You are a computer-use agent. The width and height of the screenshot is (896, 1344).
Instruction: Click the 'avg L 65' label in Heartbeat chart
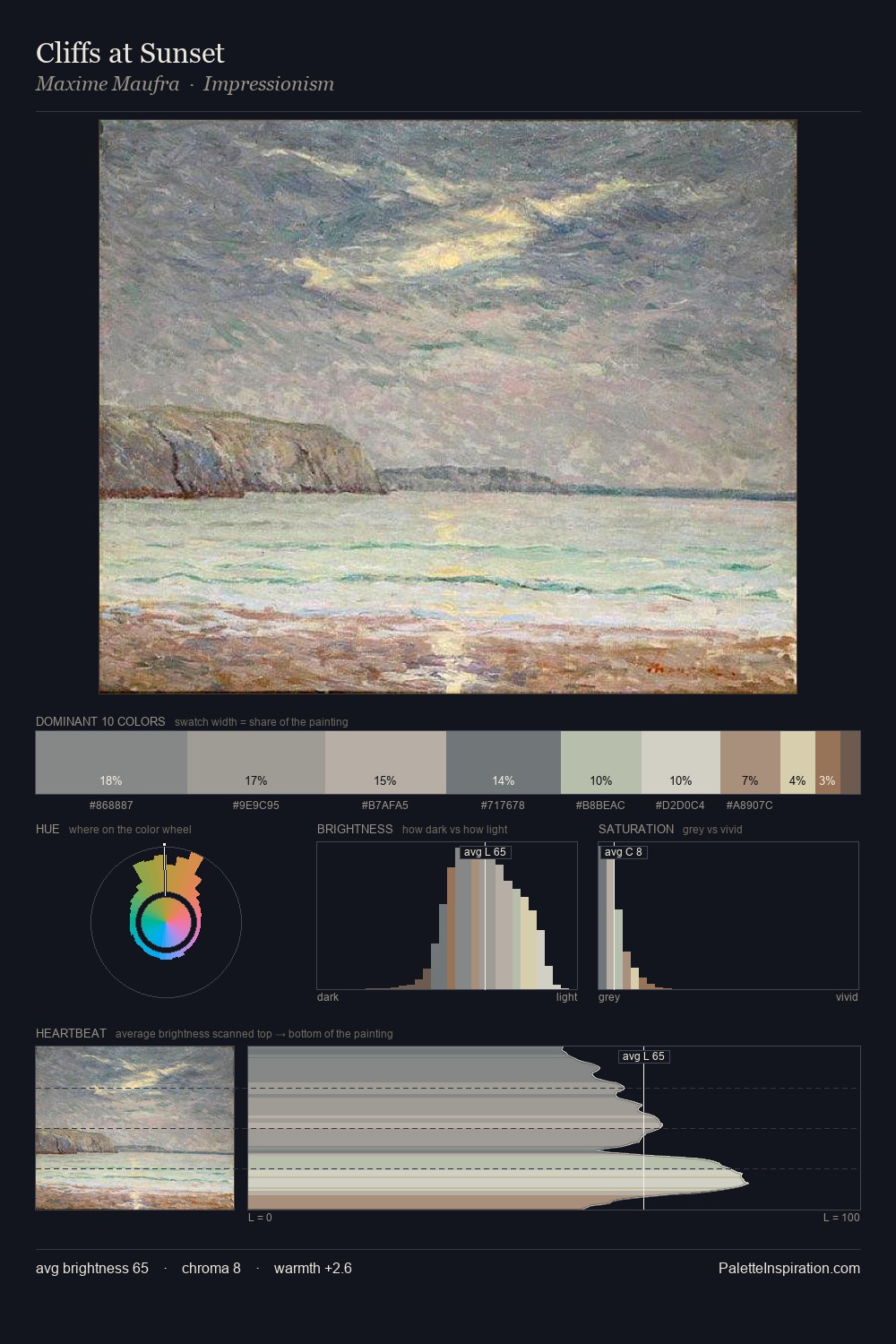(x=643, y=1056)
